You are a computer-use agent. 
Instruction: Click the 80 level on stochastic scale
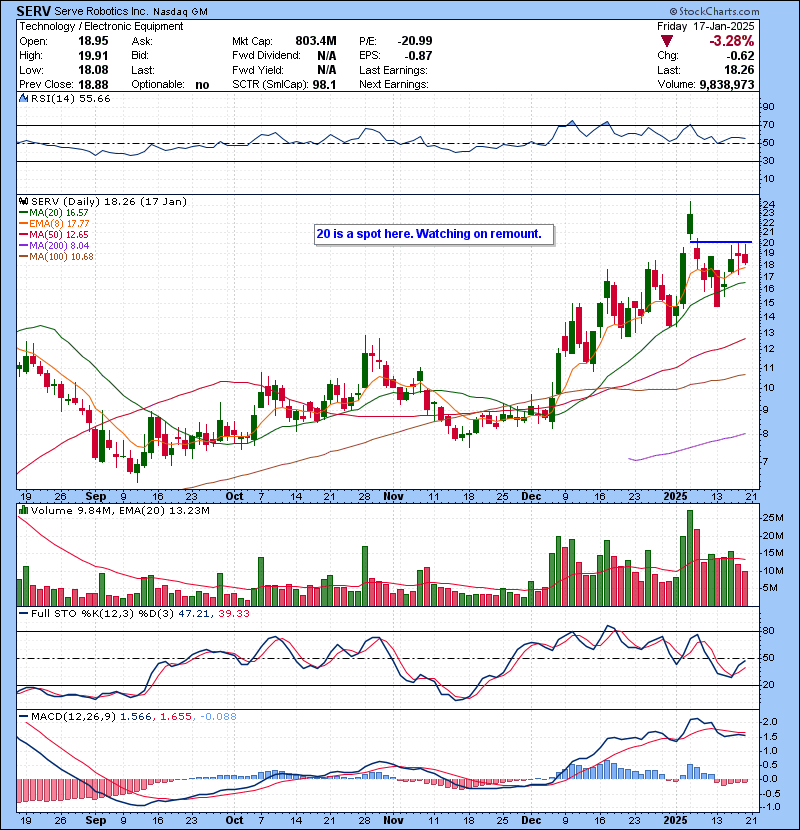point(769,631)
